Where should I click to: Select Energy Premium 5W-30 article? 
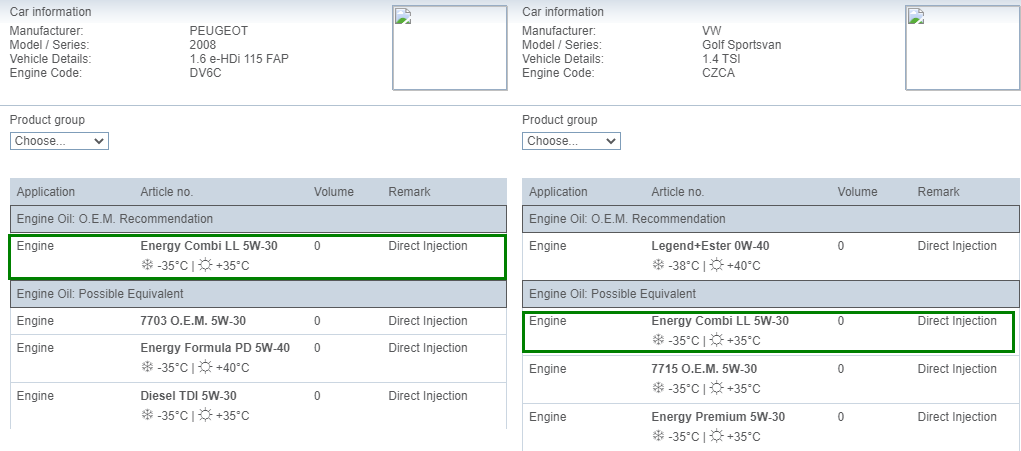[718, 417]
